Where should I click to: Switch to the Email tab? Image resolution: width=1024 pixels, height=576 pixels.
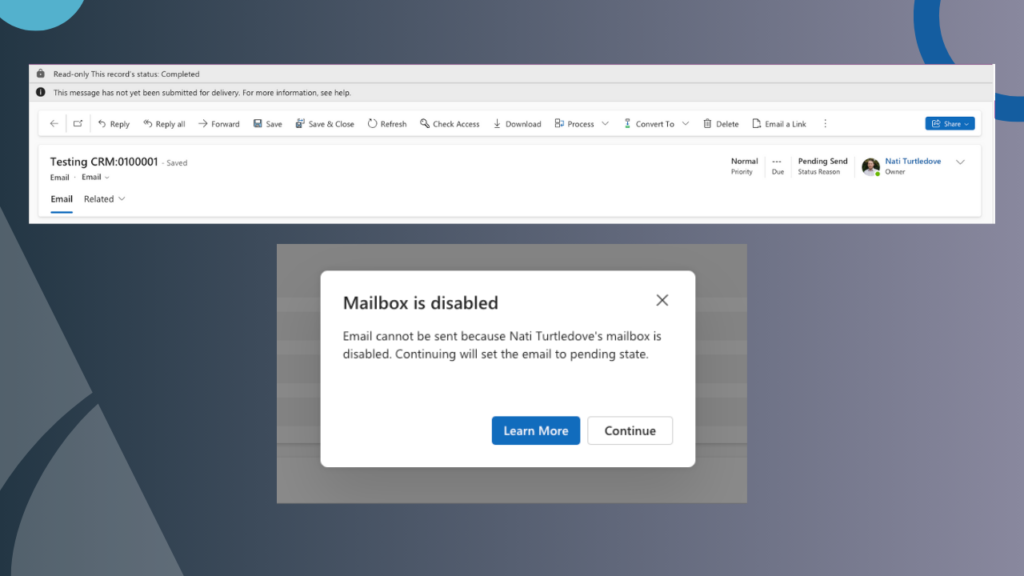click(x=61, y=198)
